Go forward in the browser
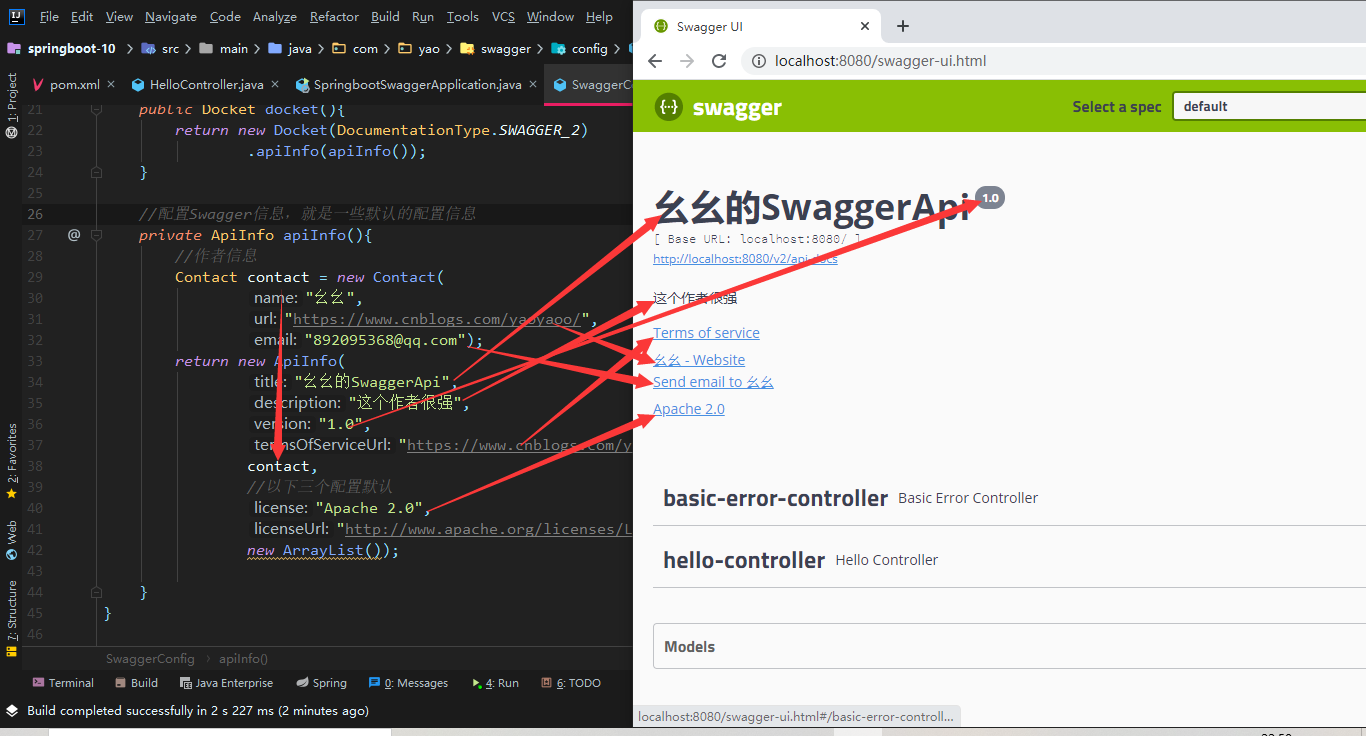The height and width of the screenshot is (736, 1366). [x=687, y=61]
